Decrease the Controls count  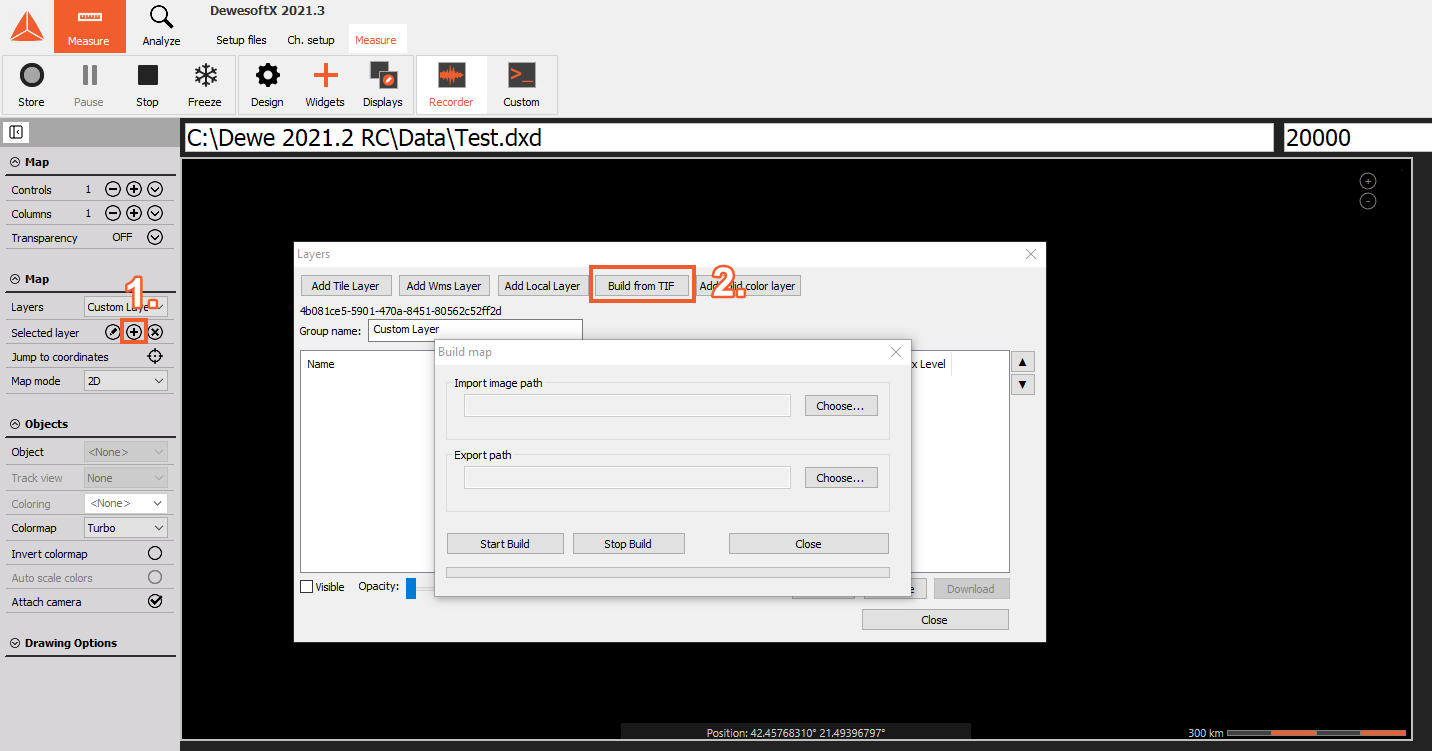coord(113,189)
